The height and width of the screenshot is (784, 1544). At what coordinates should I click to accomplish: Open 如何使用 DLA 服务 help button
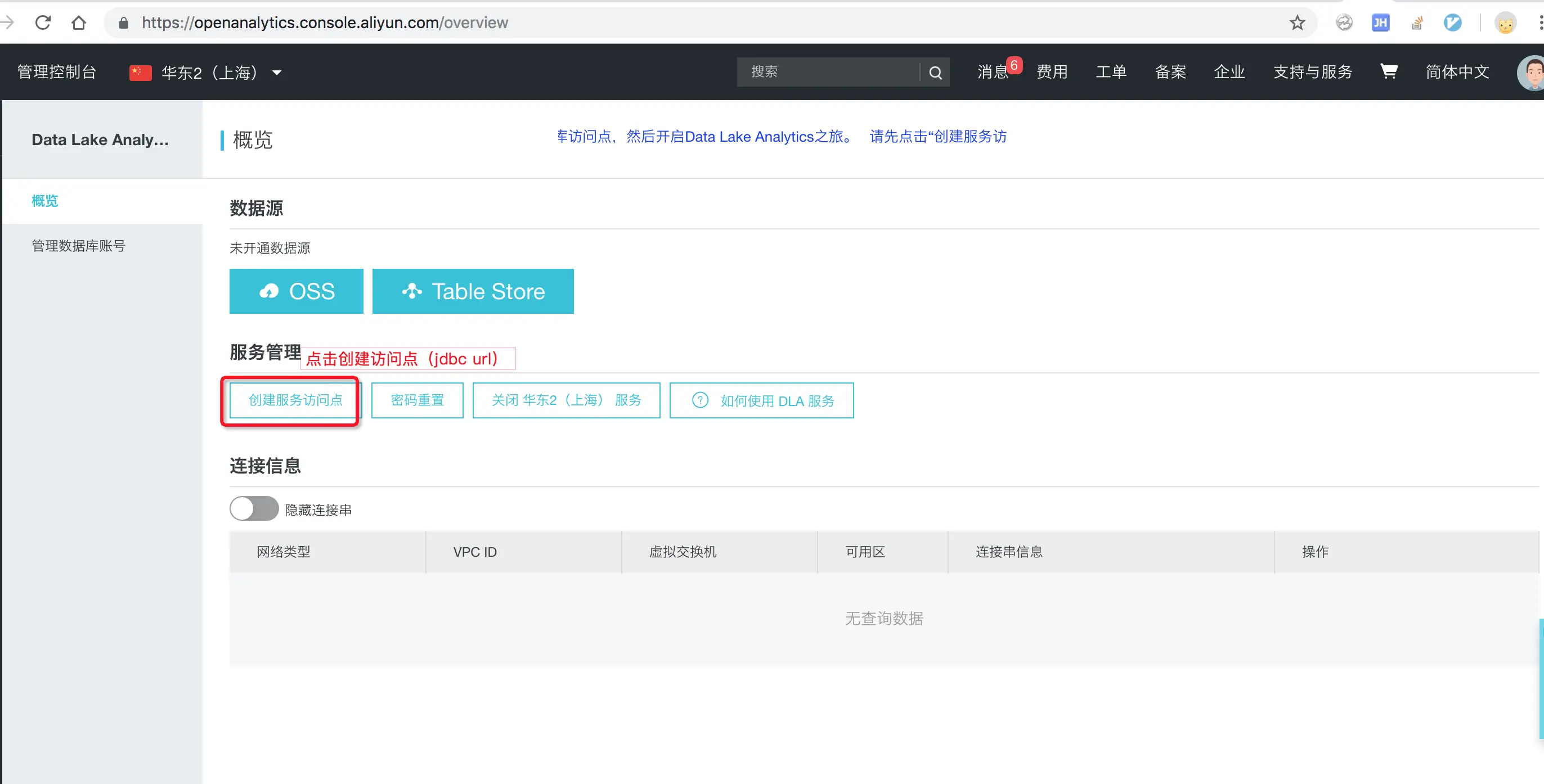coord(761,400)
